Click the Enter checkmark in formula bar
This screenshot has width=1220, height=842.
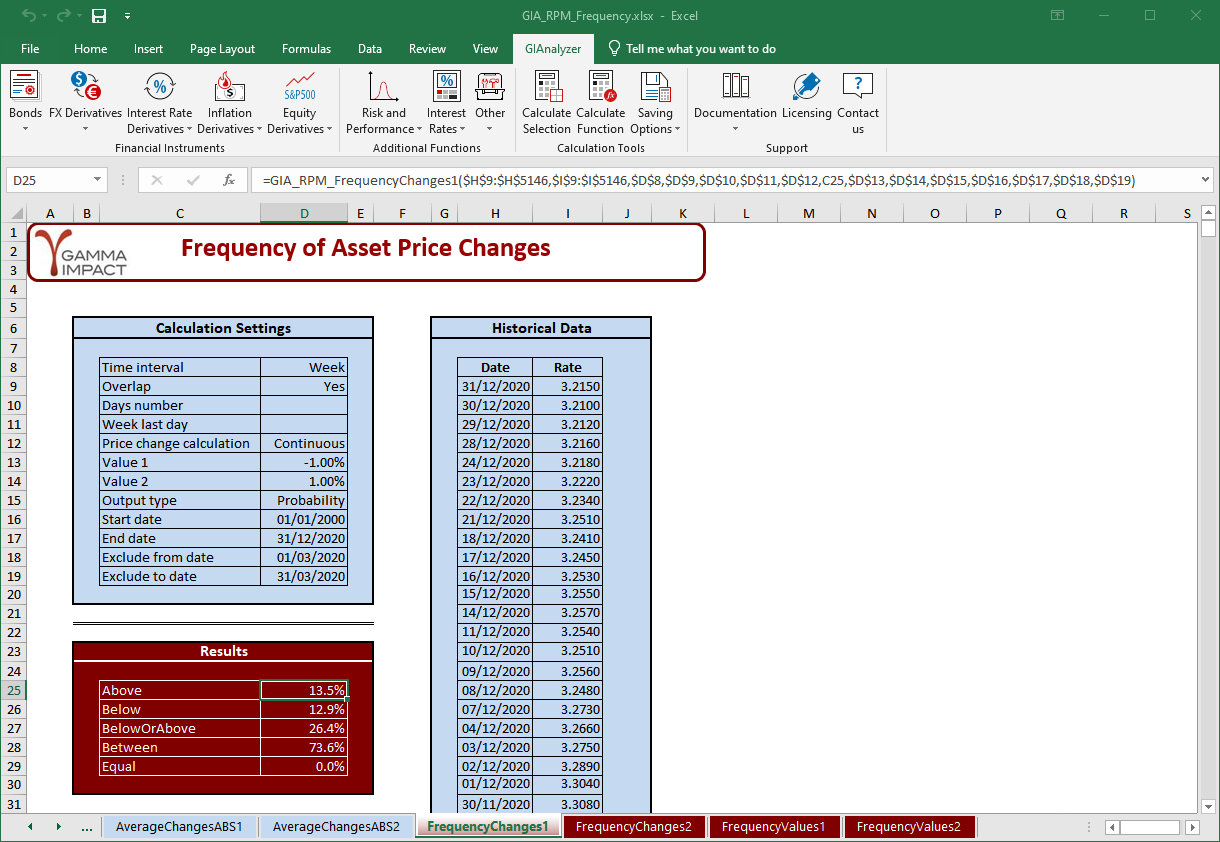tap(193, 180)
